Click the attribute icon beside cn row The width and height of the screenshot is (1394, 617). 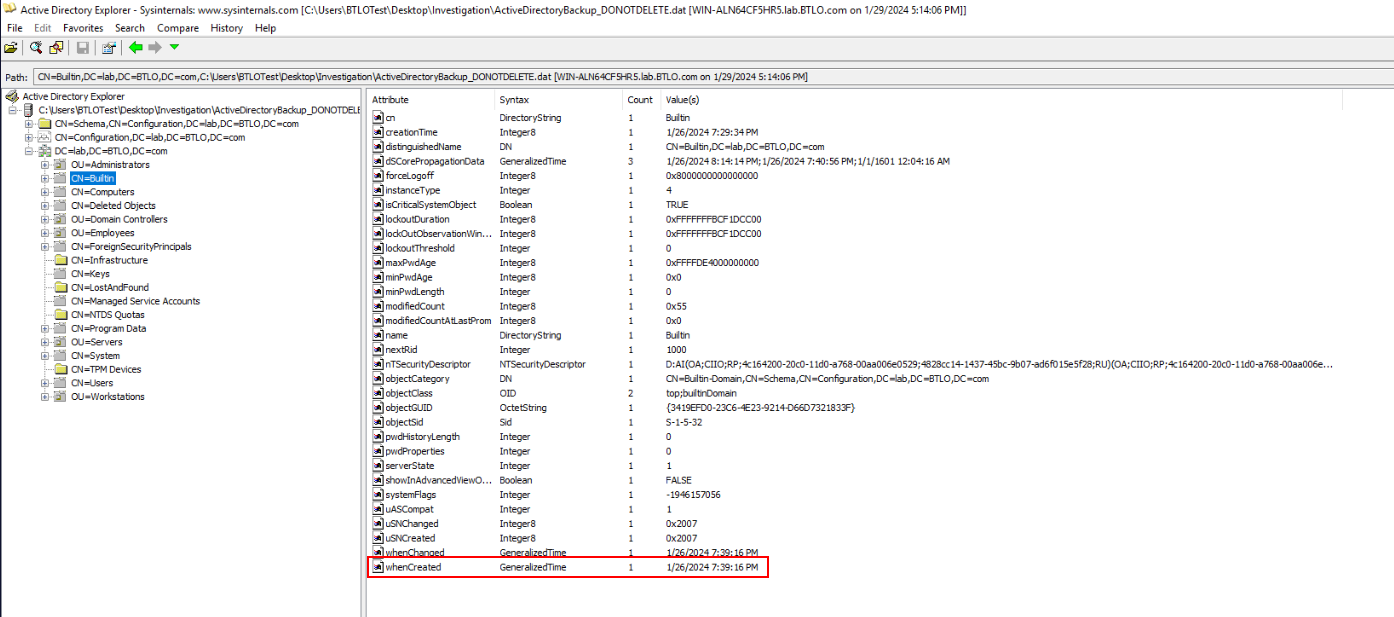click(378, 118)
